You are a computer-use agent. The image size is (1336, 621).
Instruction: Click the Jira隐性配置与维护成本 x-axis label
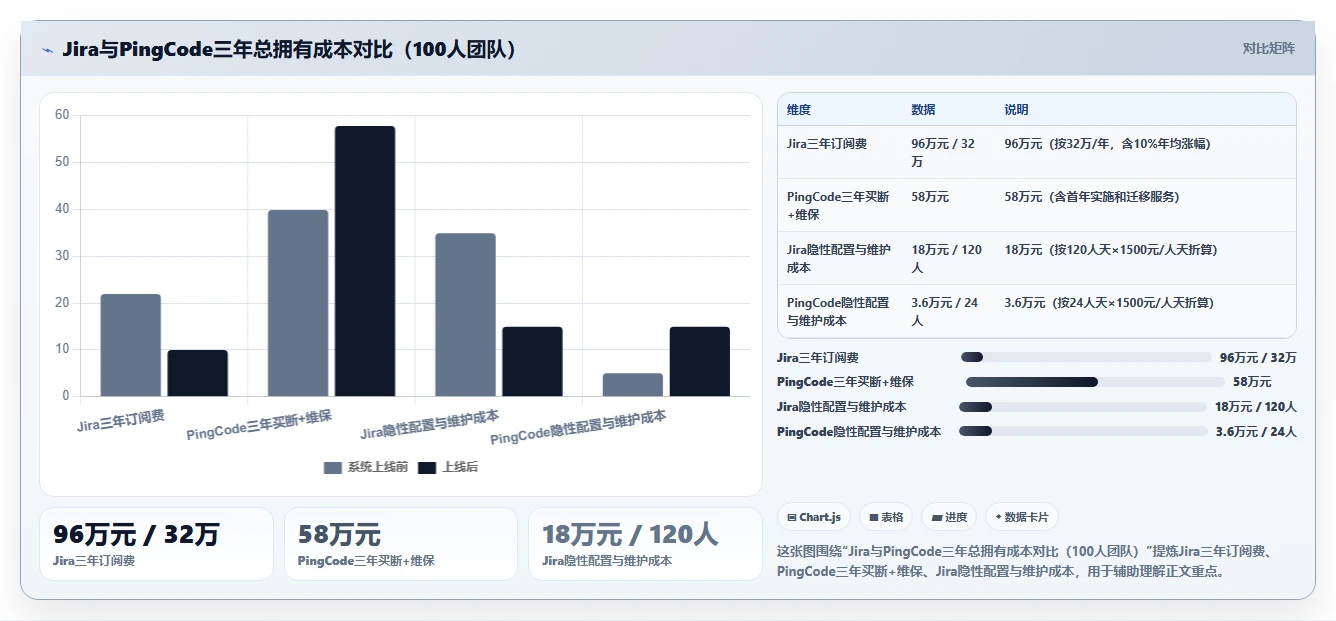tap(430, 425)
